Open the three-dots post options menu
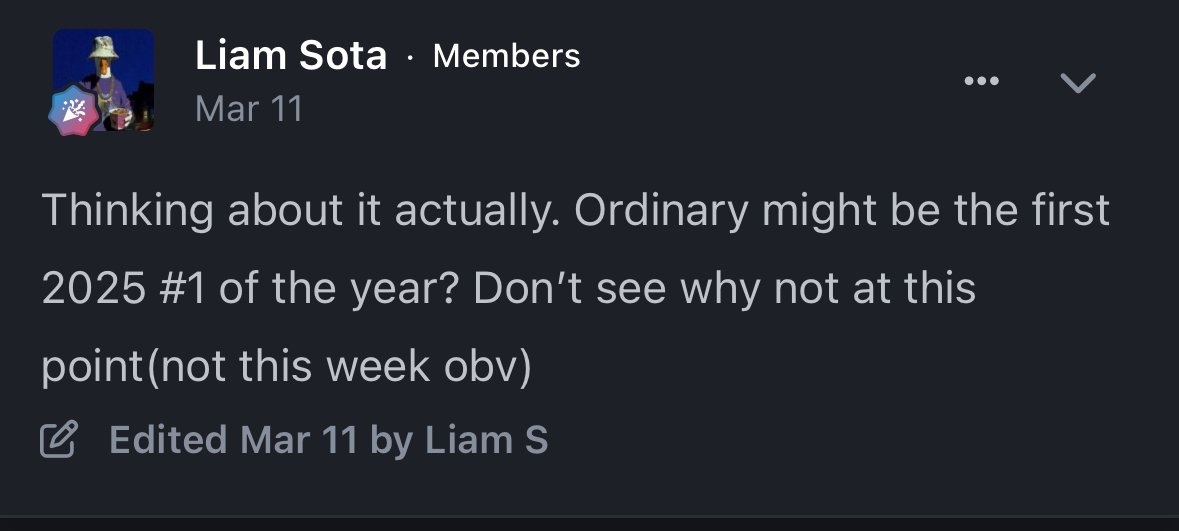This screenshot has height=531, width=1179. [981, 81]
